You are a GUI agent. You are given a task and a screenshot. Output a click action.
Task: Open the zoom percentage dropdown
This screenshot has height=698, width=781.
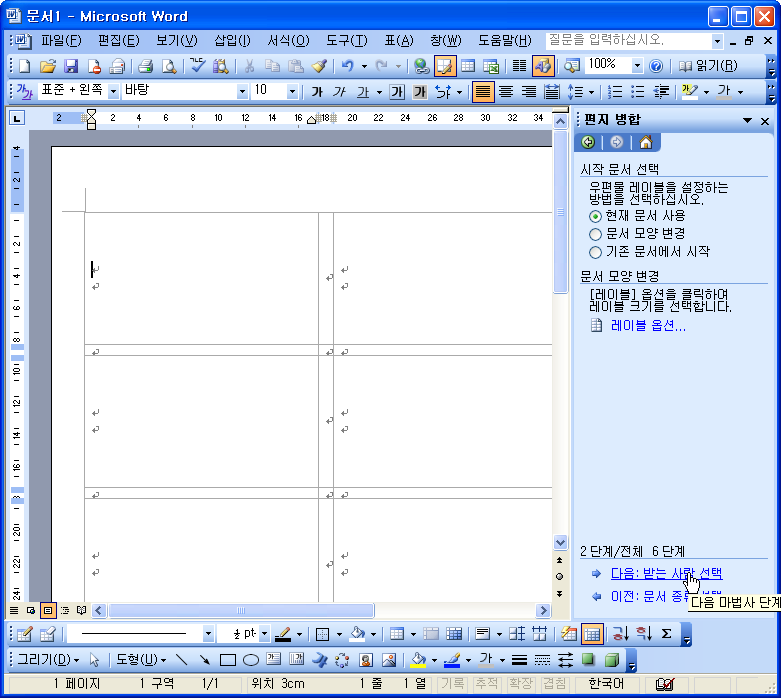click(x=637, y=66)
